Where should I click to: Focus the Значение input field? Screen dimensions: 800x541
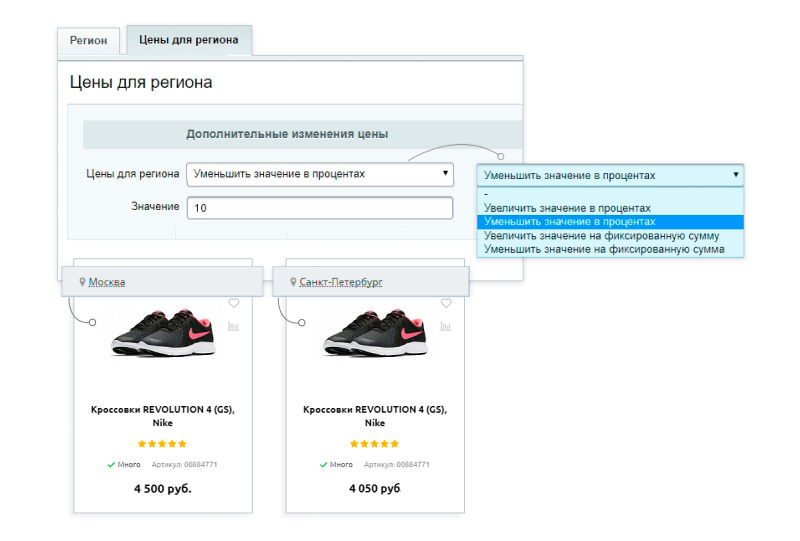coord(320,208)
